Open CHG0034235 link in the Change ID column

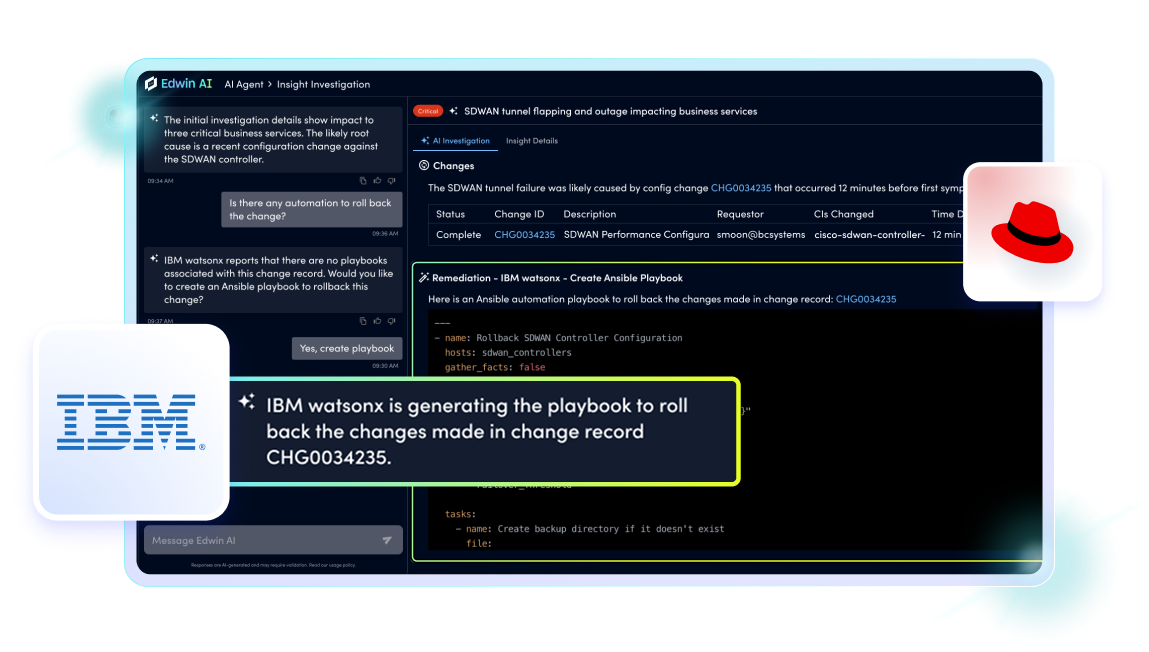click(x=524, y=235)
